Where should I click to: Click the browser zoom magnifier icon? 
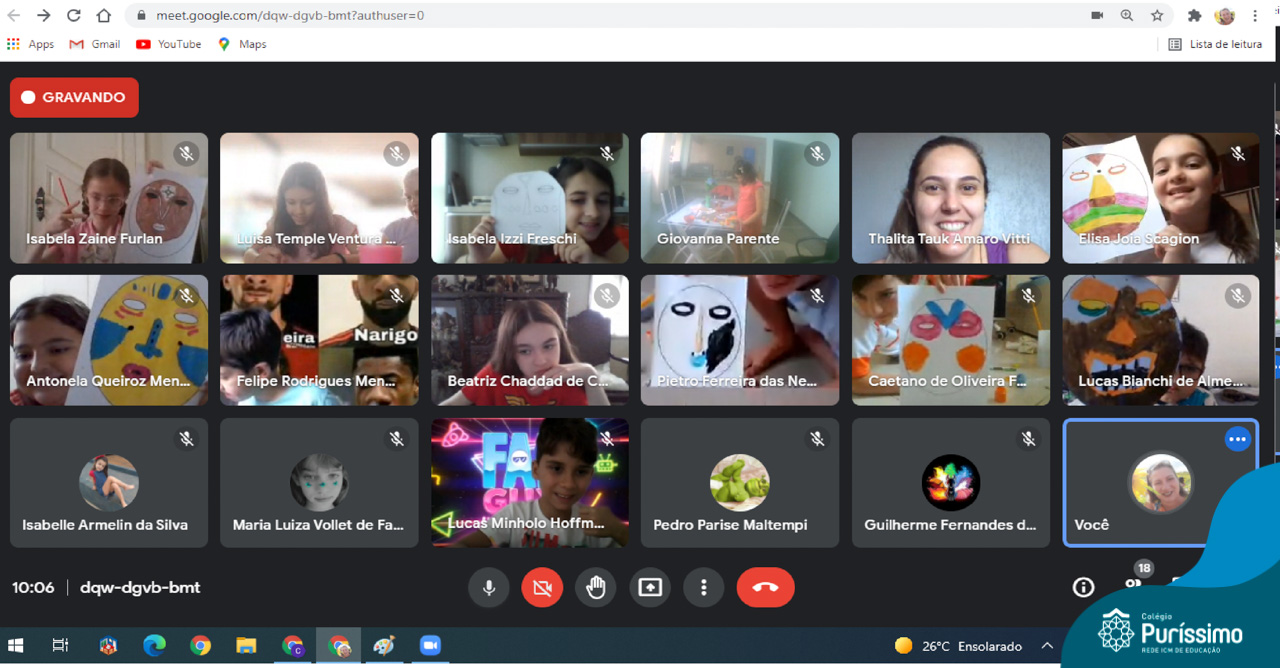1127,16
